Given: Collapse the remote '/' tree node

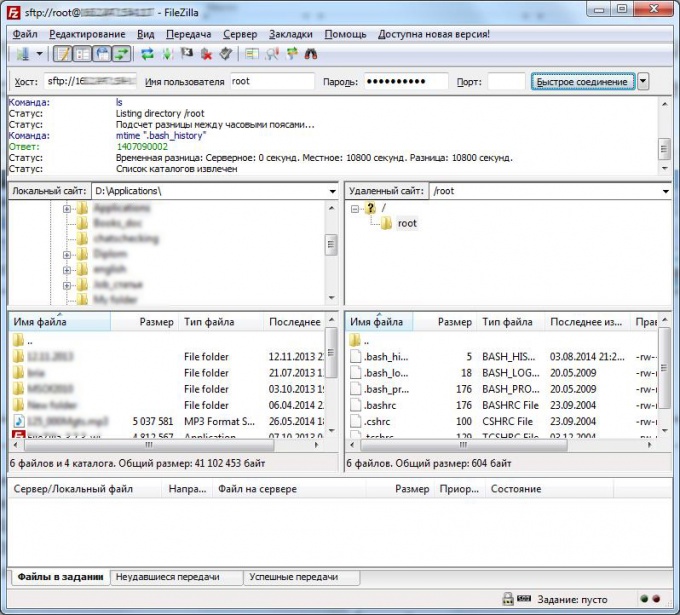Looking at the screenshot, I should coord(355,209).
